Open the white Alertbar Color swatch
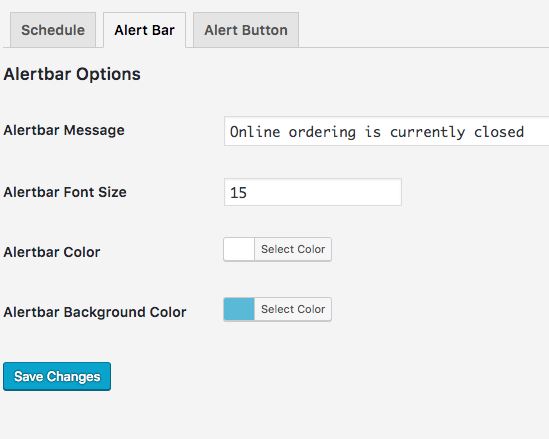This screenshot has width=549, height=439. click(x=239, y=249)
